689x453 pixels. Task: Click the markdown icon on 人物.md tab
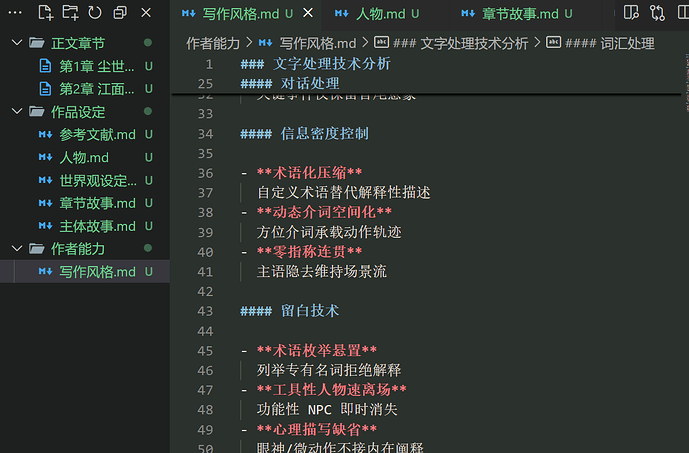(x=341, y=14)
